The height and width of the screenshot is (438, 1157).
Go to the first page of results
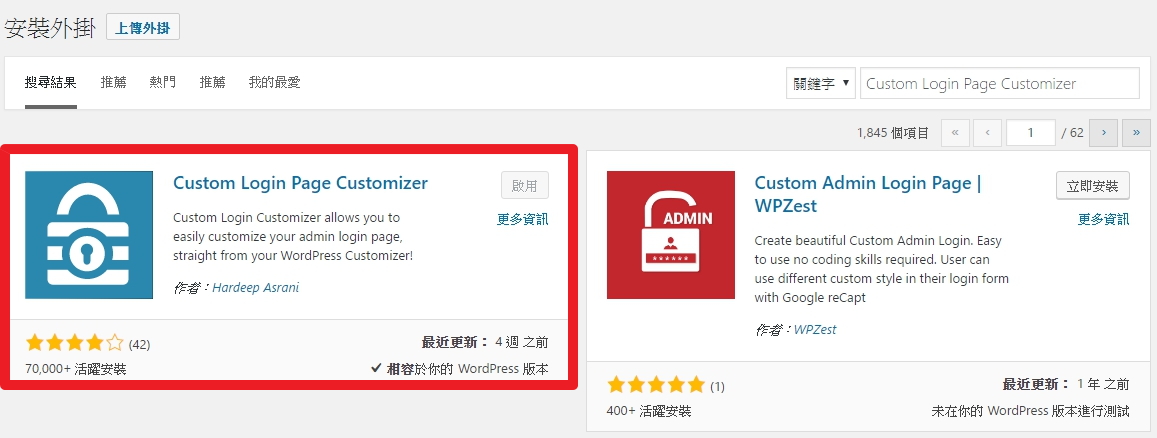click(955, 133)
